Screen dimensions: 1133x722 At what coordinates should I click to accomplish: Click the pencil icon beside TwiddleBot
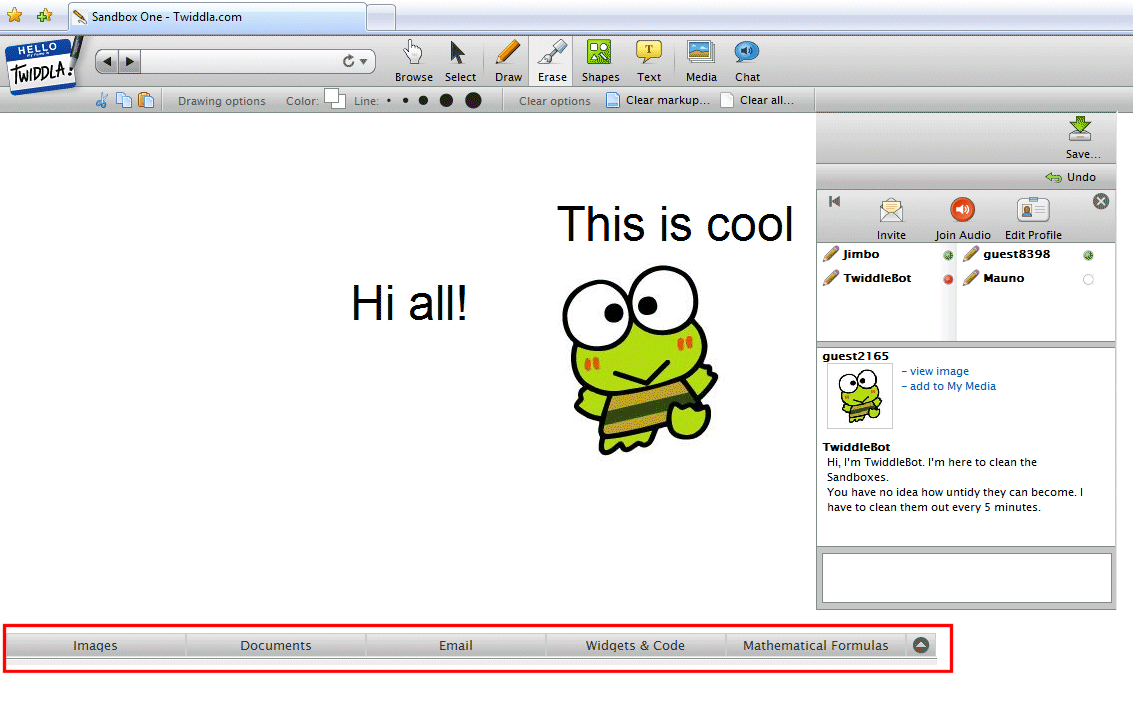click(831, 278)
